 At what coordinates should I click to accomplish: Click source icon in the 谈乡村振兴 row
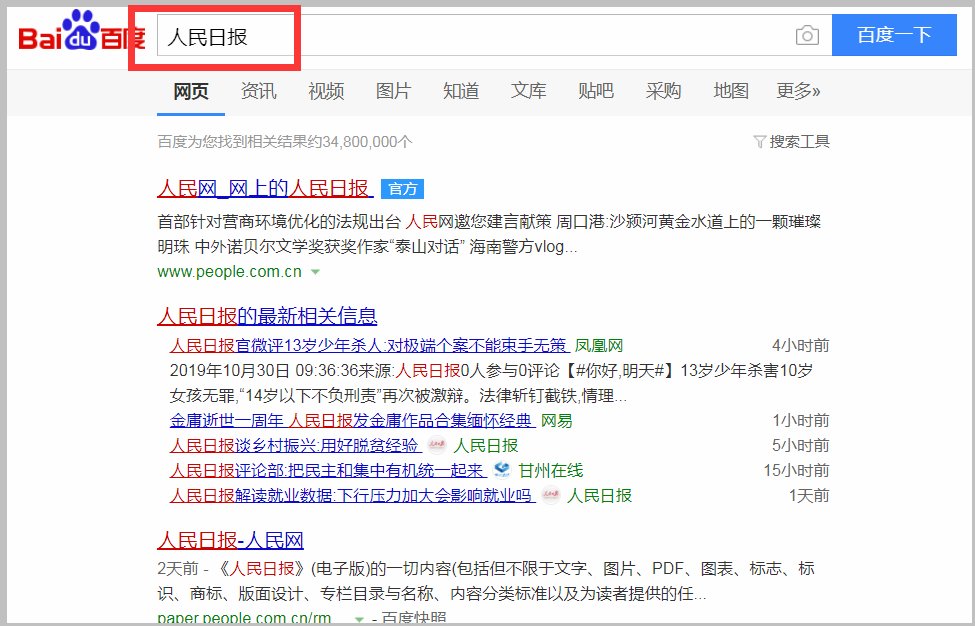436,446
